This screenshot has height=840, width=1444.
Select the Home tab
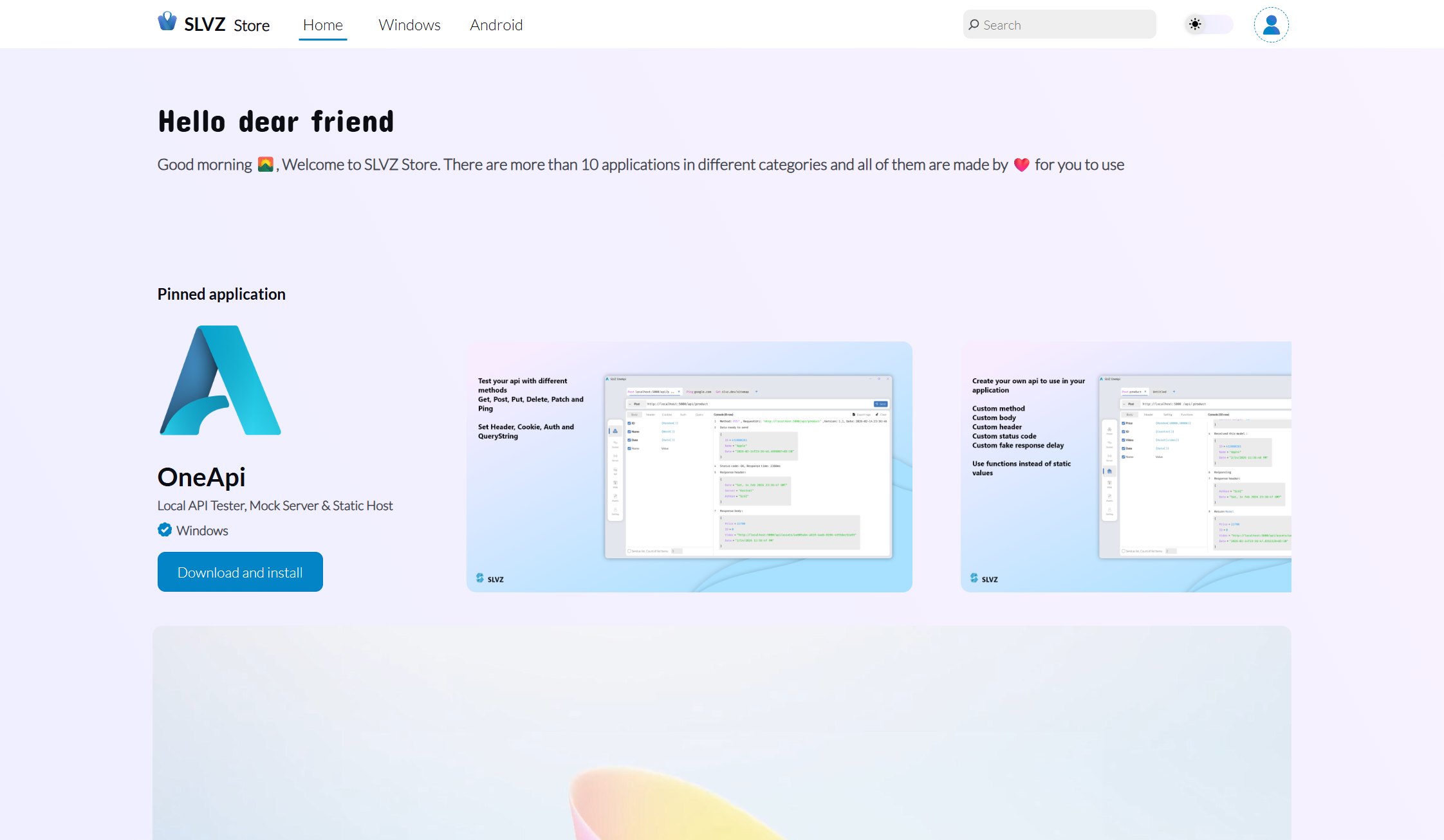(323, 25)
